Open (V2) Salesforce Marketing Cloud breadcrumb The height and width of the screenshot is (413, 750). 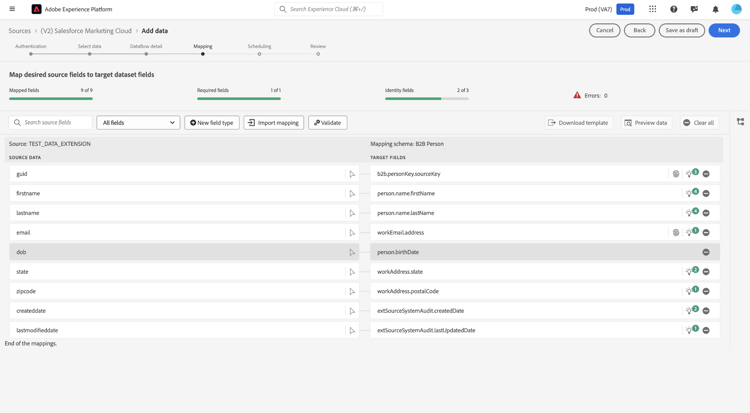point(86,31)
